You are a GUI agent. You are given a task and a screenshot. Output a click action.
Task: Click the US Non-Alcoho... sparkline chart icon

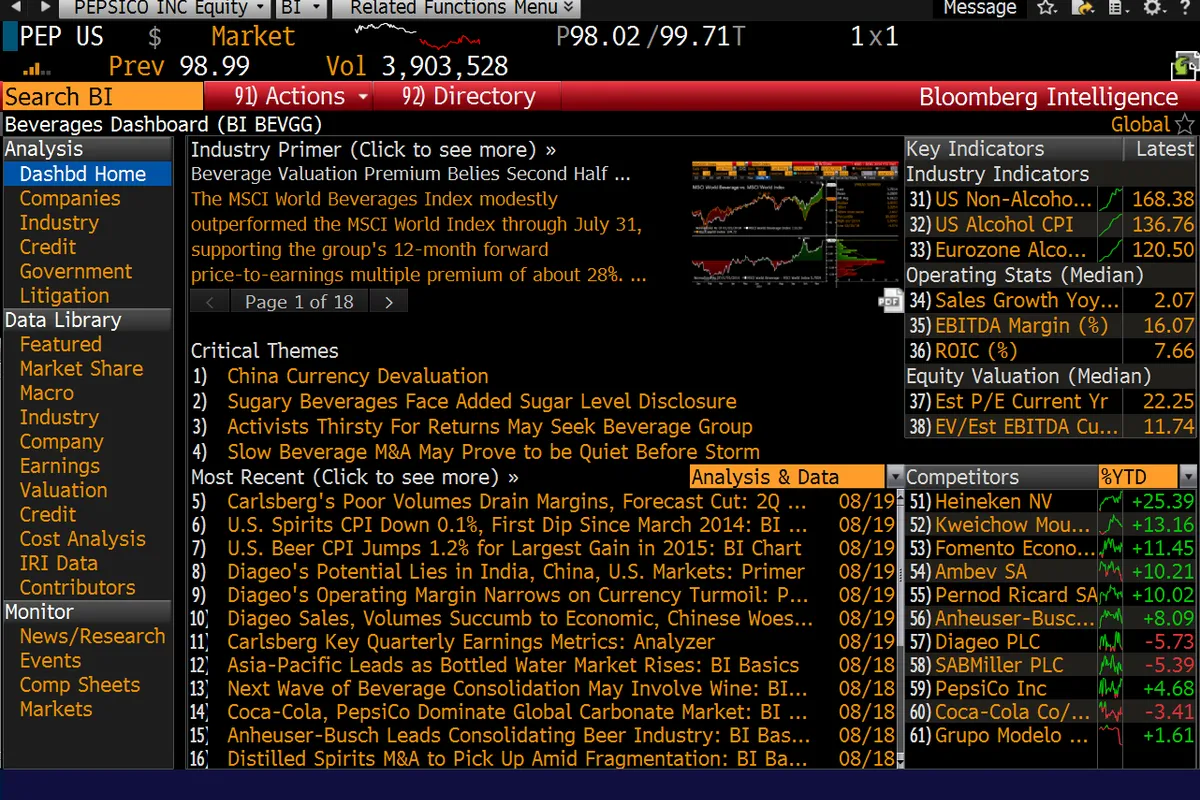(x=1109, y=200)
